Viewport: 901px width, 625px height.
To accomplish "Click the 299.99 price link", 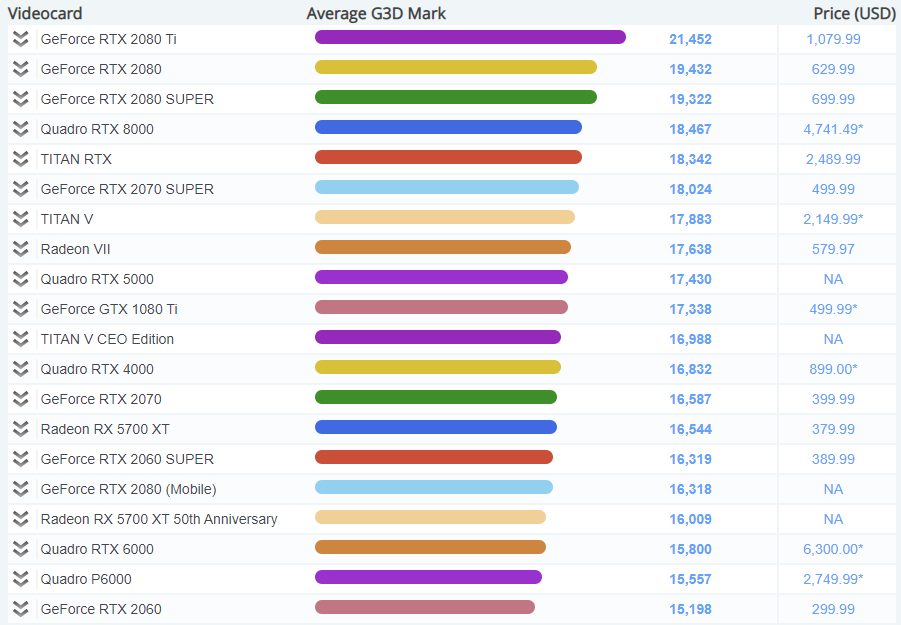I will 833,609.
